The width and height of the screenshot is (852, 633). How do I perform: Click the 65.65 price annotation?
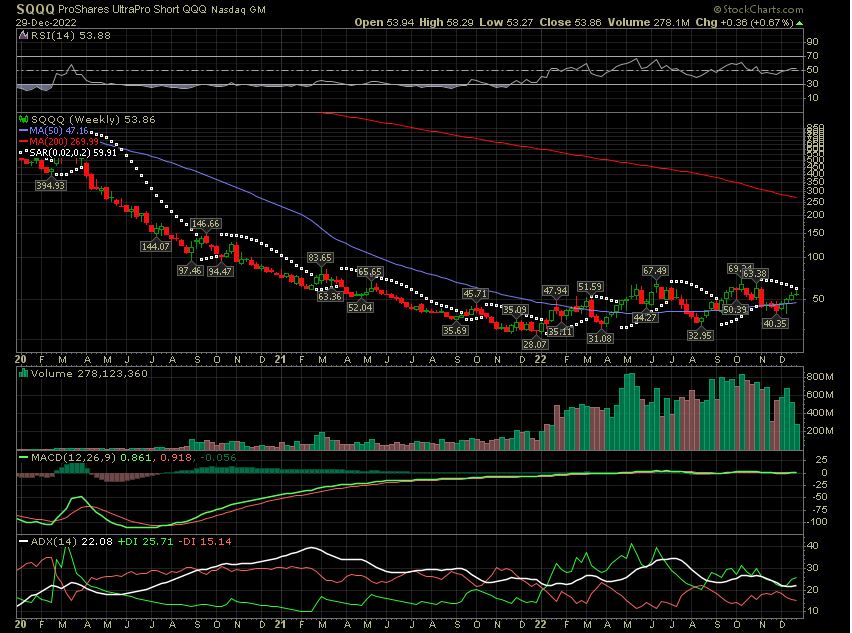369,272
